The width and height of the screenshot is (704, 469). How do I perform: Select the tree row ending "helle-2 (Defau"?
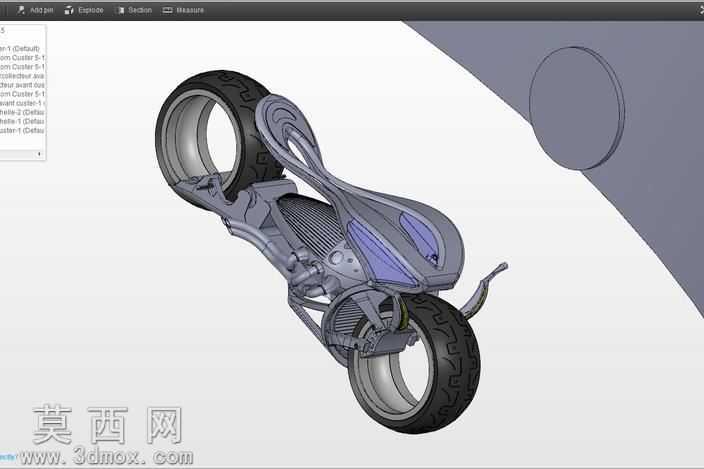tap(22, 112)
